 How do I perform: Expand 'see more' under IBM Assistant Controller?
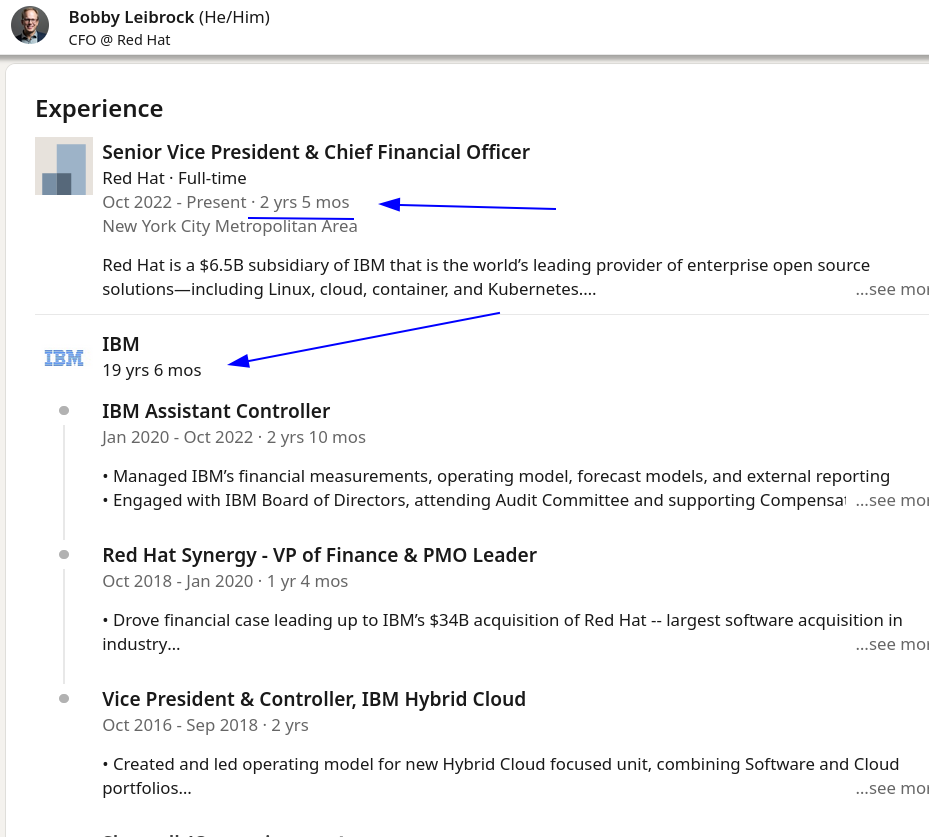coord(892,501)
